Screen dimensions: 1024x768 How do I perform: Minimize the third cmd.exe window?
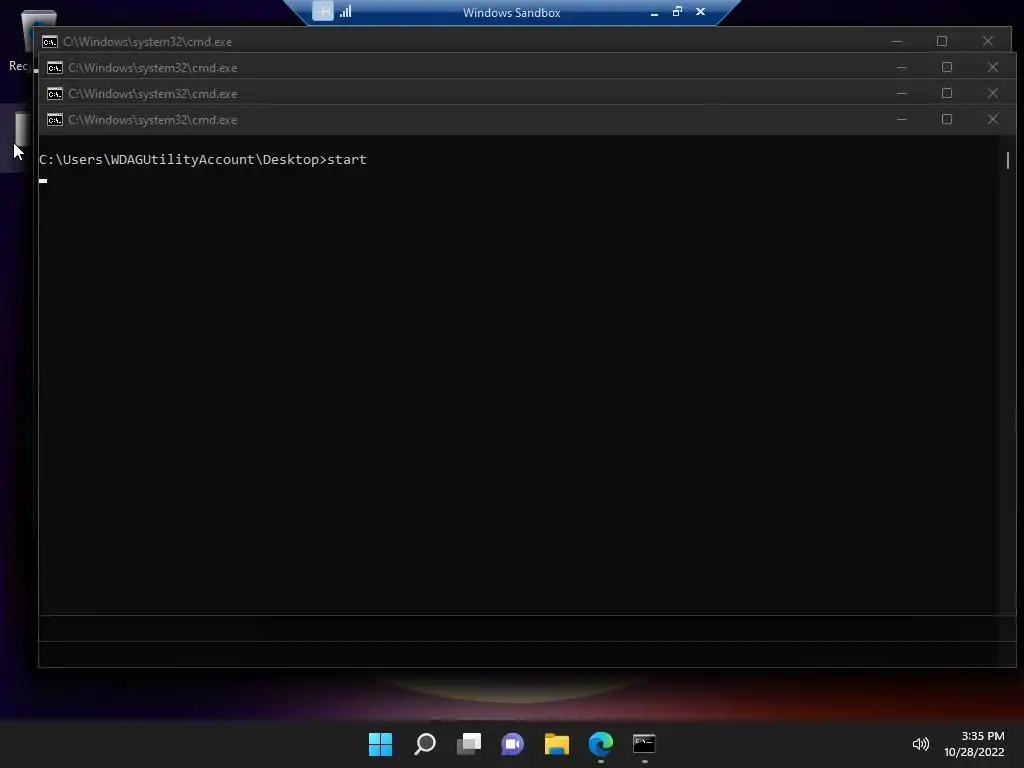(x=902, y=93)
